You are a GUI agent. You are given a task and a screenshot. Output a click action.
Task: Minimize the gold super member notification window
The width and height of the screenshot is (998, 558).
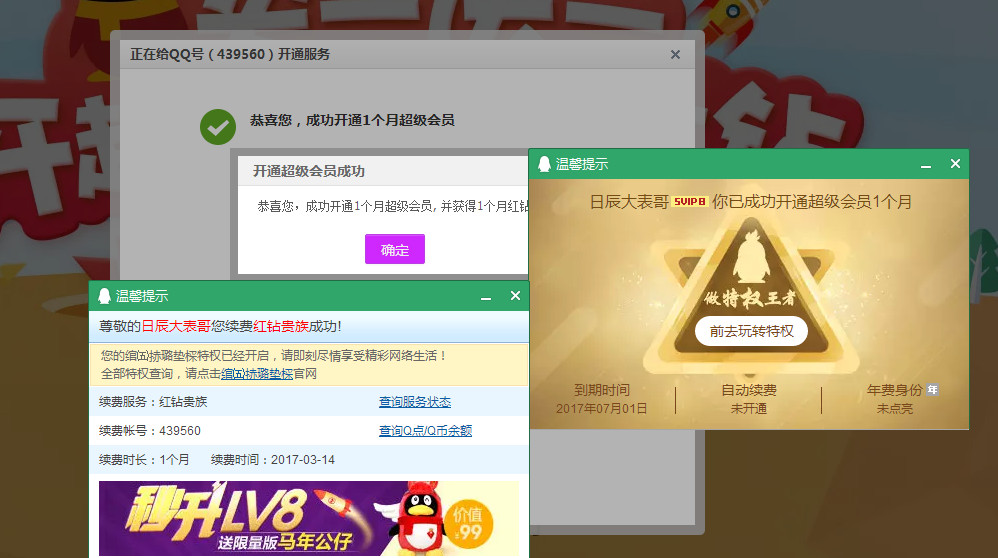(x=926, y=165)
